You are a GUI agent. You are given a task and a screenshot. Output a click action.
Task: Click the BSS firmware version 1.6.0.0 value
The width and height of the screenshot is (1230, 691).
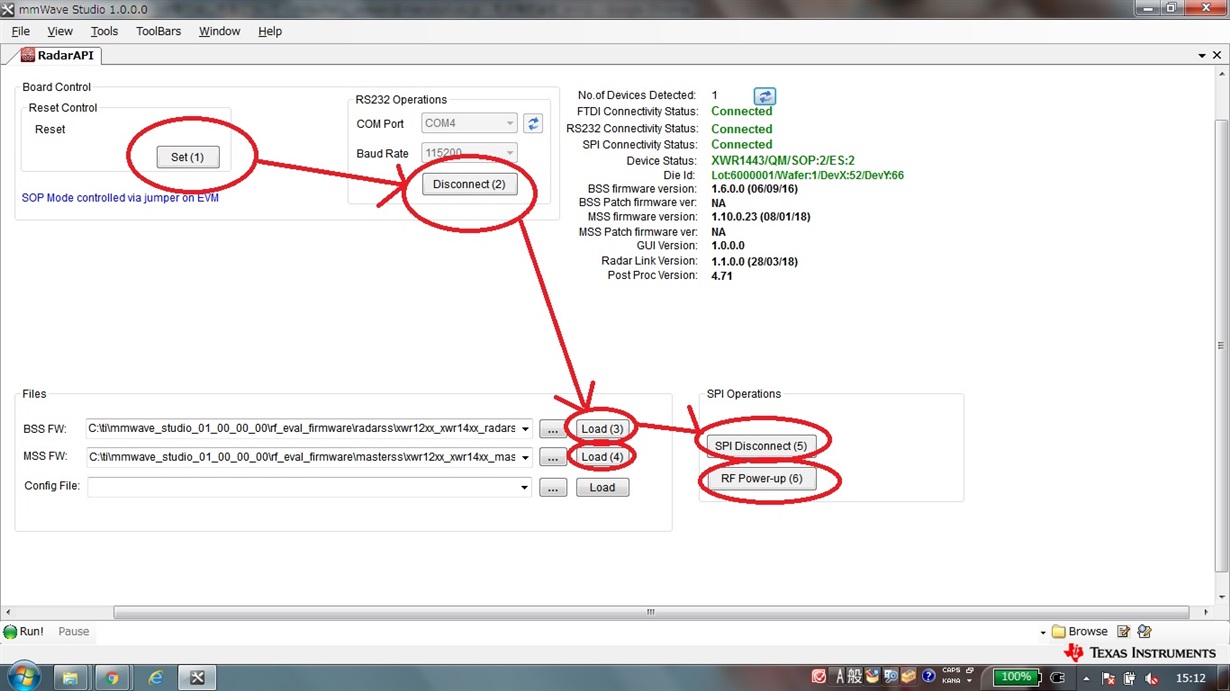click(754, 189)
